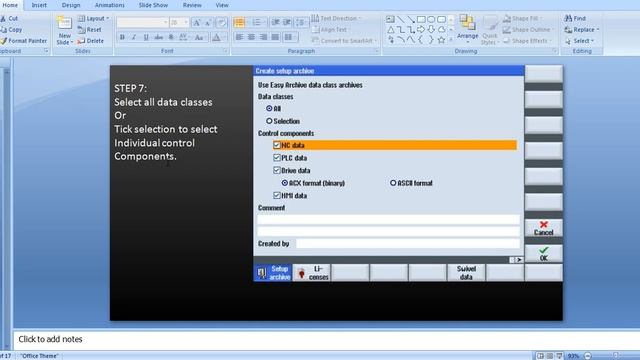Screen dimensions: 640x360
Task: Apply text shadow effect
Action: pyautogui.click(x=171, y=38)
